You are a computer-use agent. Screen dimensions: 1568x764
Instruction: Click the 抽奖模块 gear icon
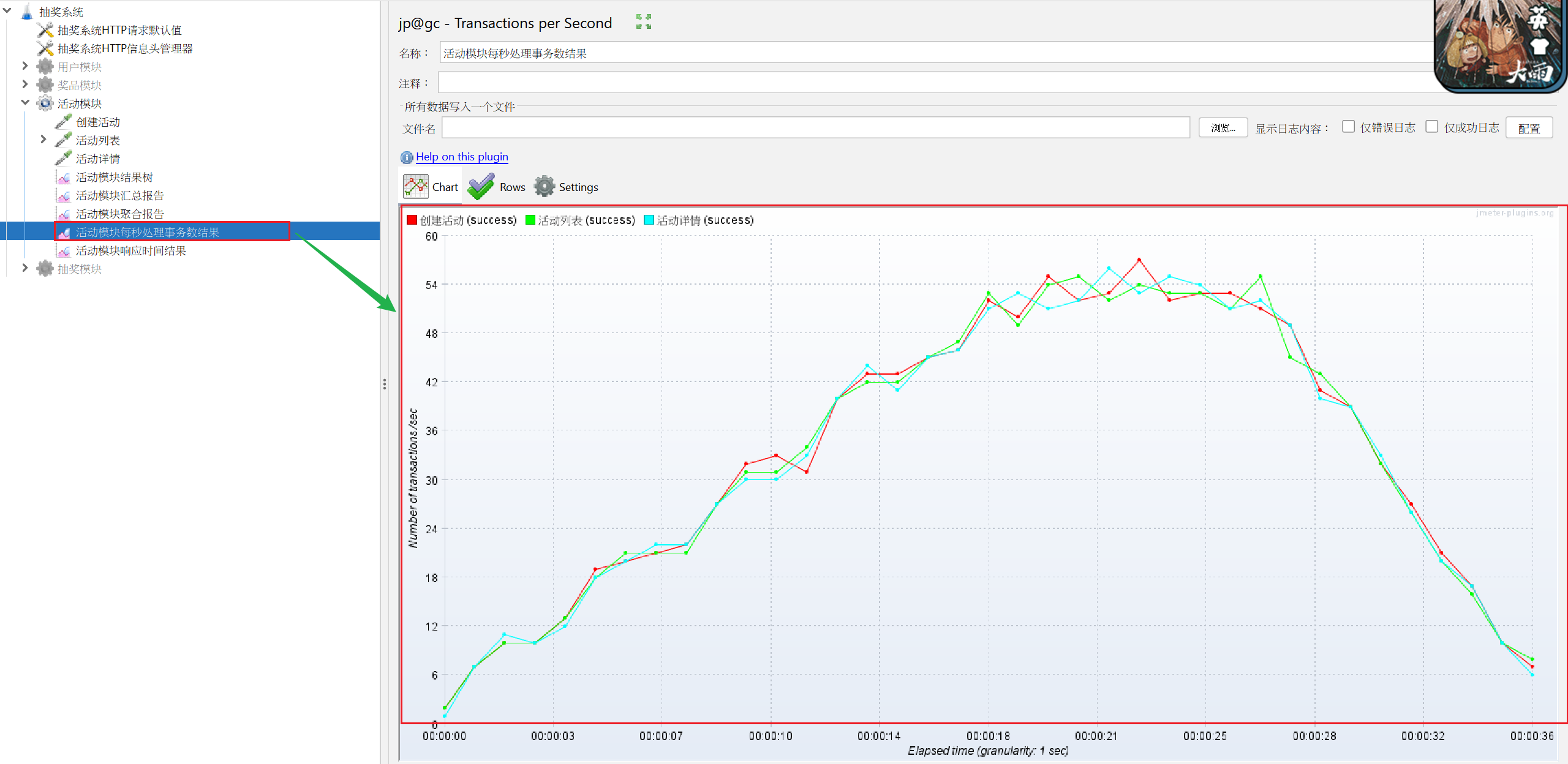[x=45, y=269]
